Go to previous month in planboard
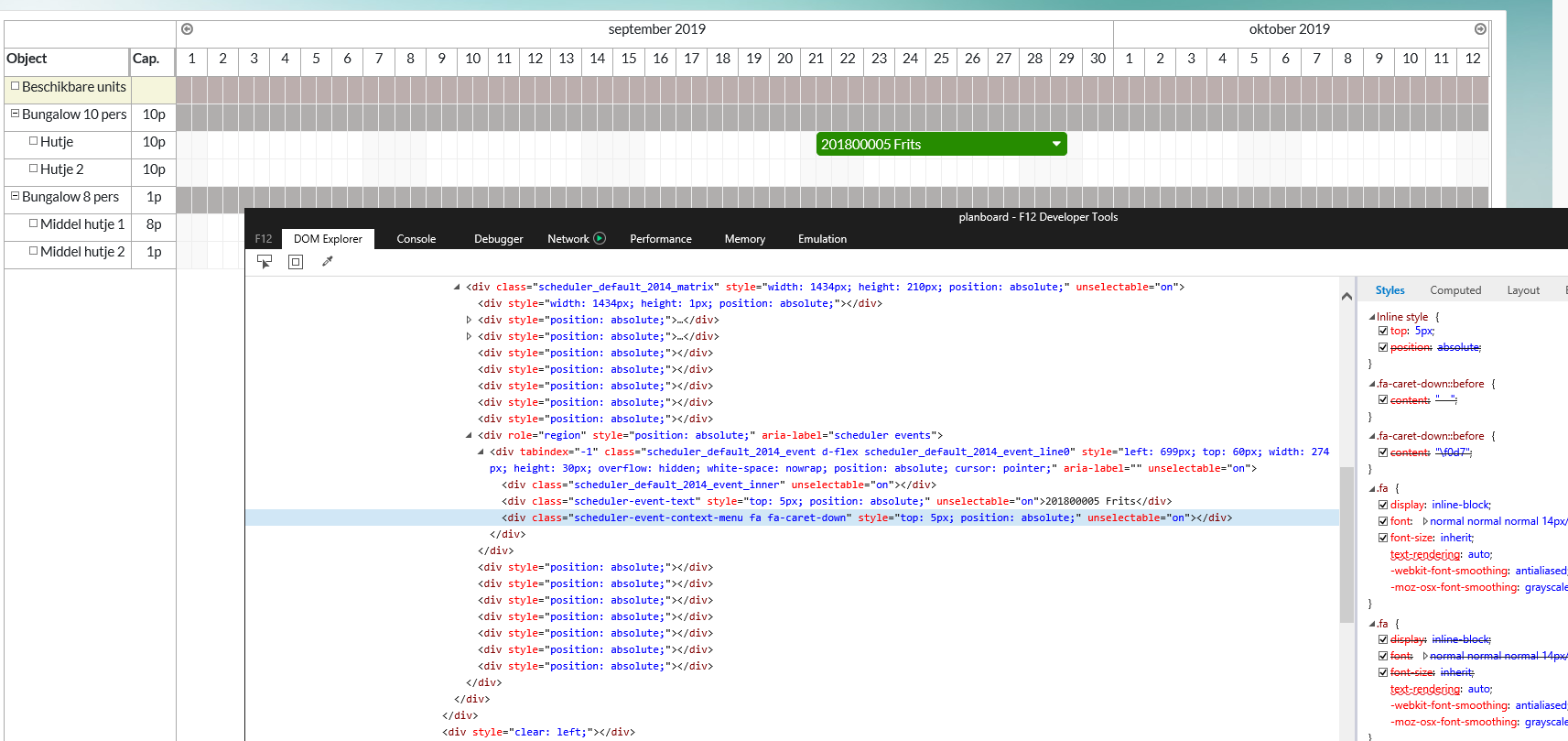Viewport: 1568px width, 741px height. tap(187, 29)
